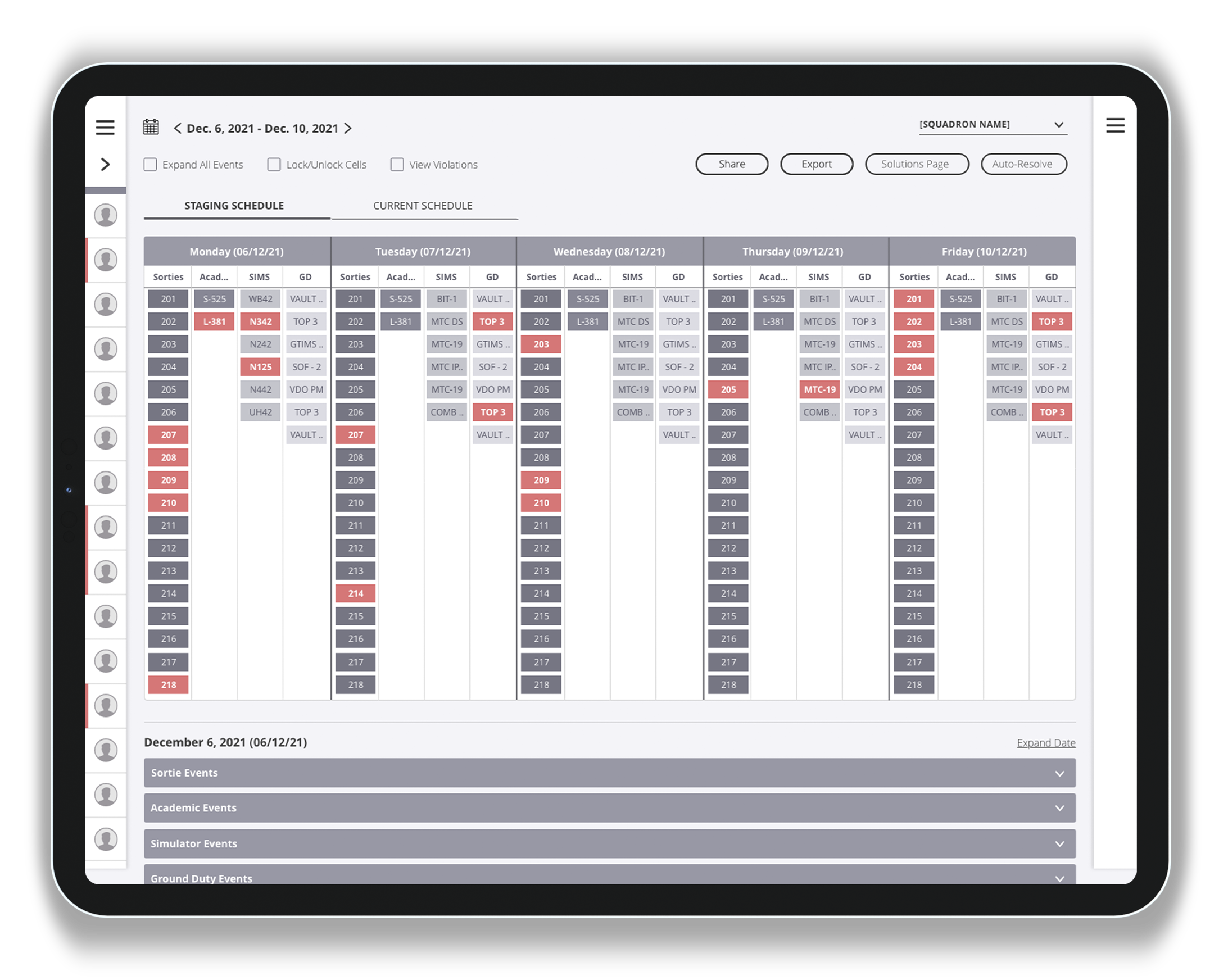Enable the Expand All Events checkbox
This screenshot has width=1228, height=980.
151,165
